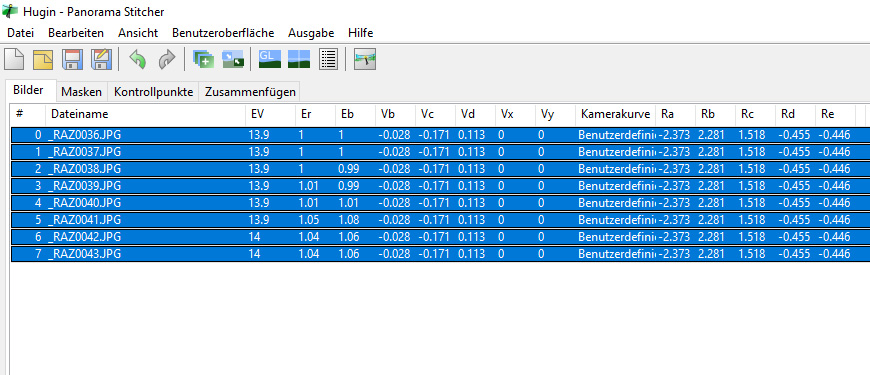Select image row _RAZ0038.JPG
The image size is (870, 375).
click(x=441, y=169)
